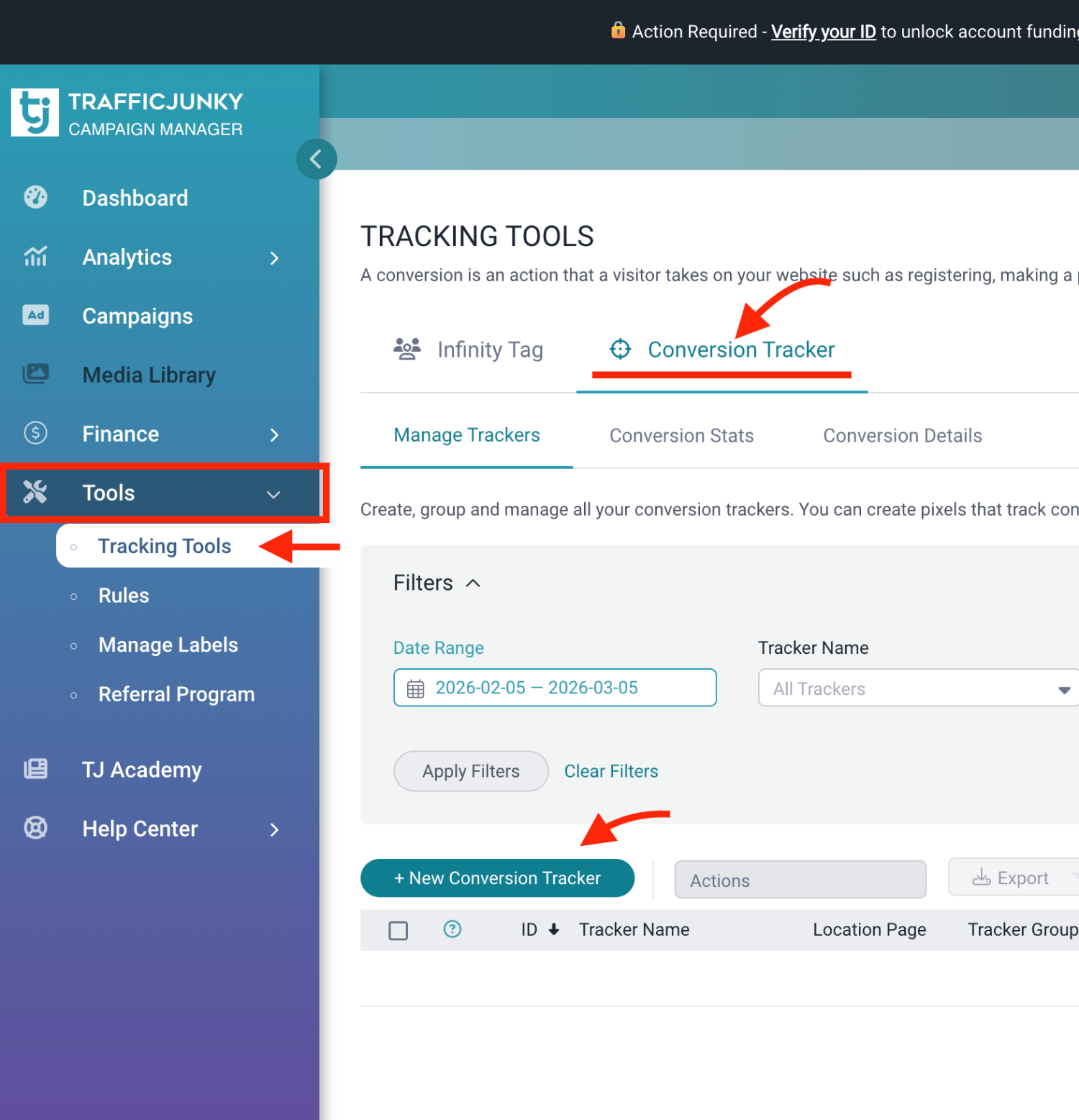Switch to the Infinity Tag tab

point(468,350)
